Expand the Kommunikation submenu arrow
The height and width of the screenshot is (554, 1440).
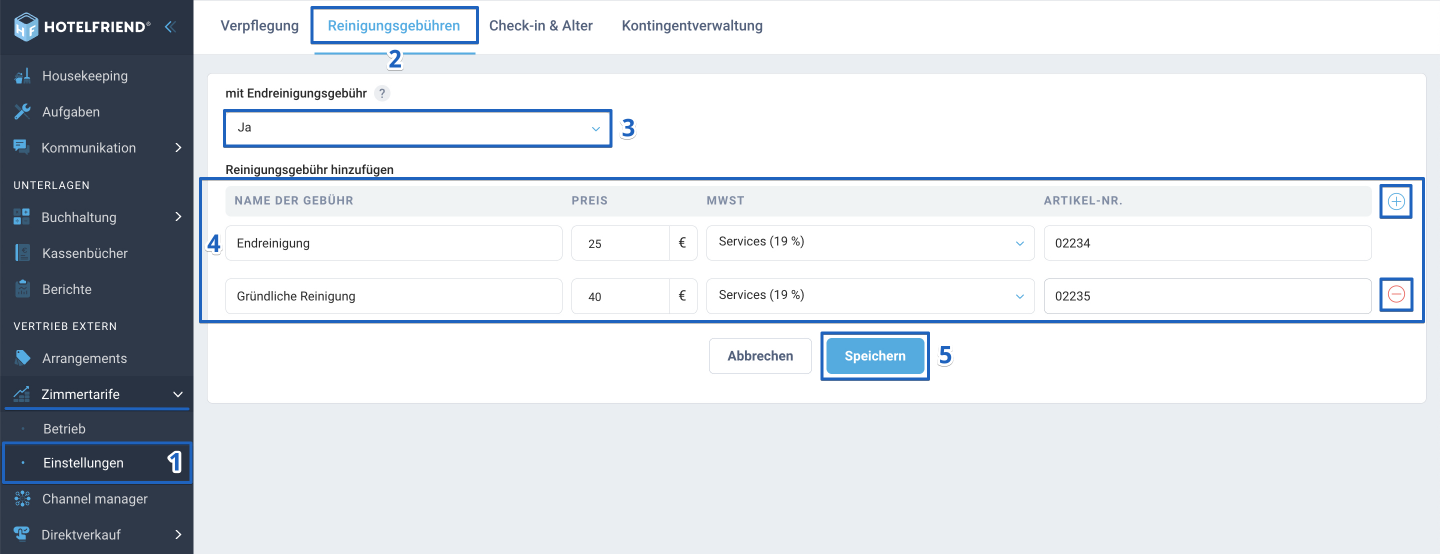[178, 148]
